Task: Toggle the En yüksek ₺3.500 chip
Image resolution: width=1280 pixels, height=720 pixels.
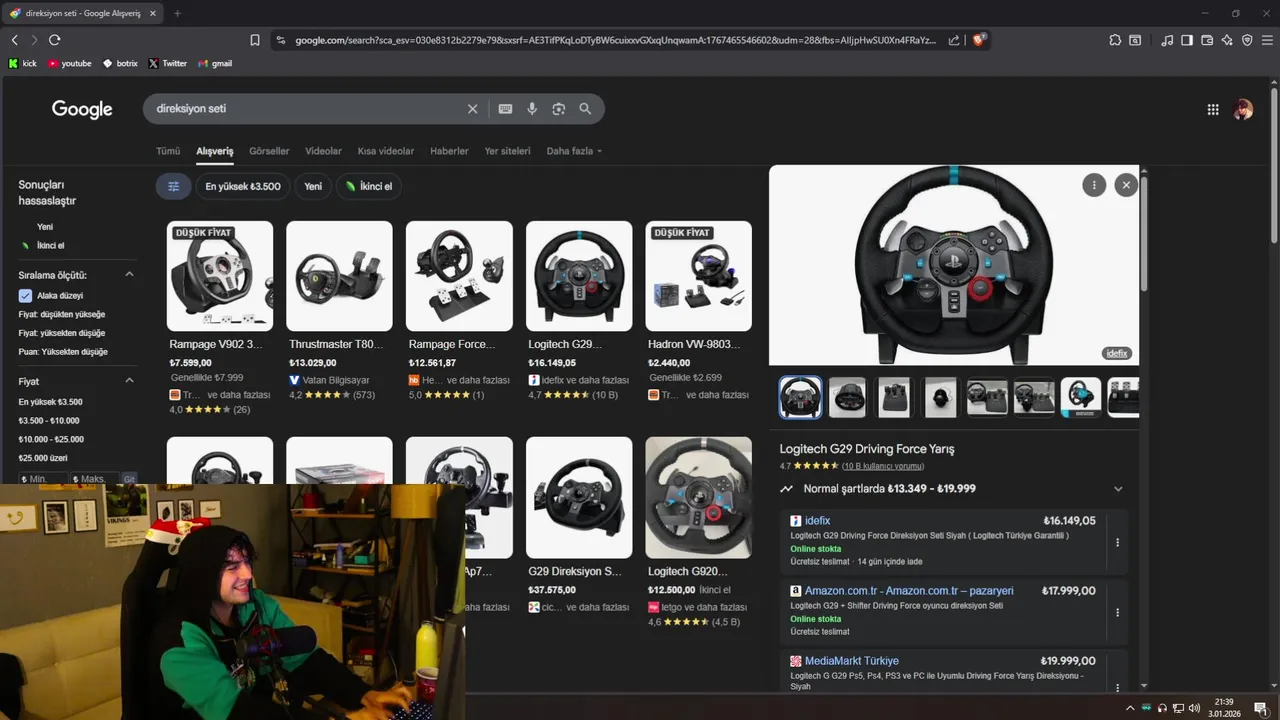Action: click(243, 186)
